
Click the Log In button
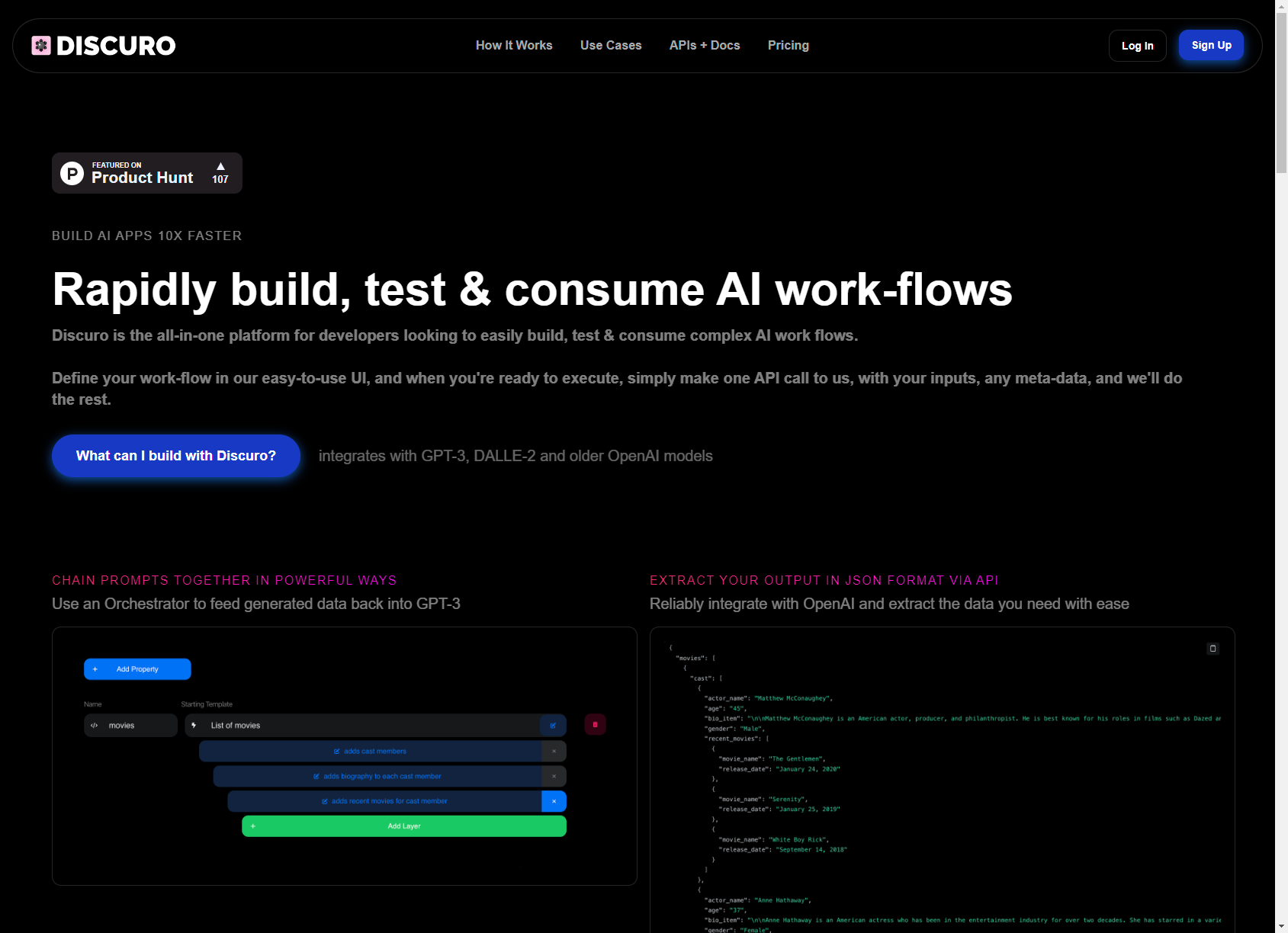[x=1138, y=46]
